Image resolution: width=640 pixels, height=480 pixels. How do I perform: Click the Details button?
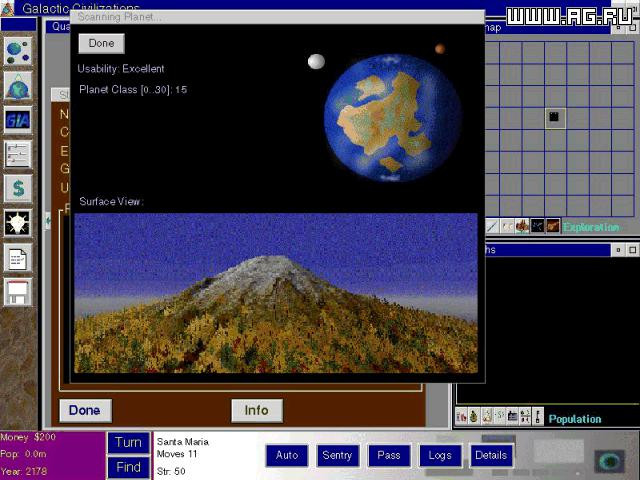pyautogui.click(x=491, y=456)
